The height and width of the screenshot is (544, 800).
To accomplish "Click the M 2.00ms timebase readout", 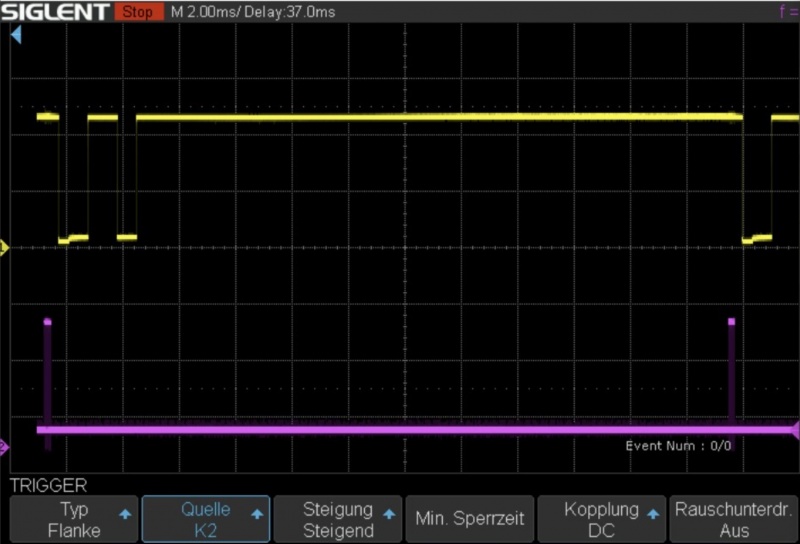I will pos(204,12).
